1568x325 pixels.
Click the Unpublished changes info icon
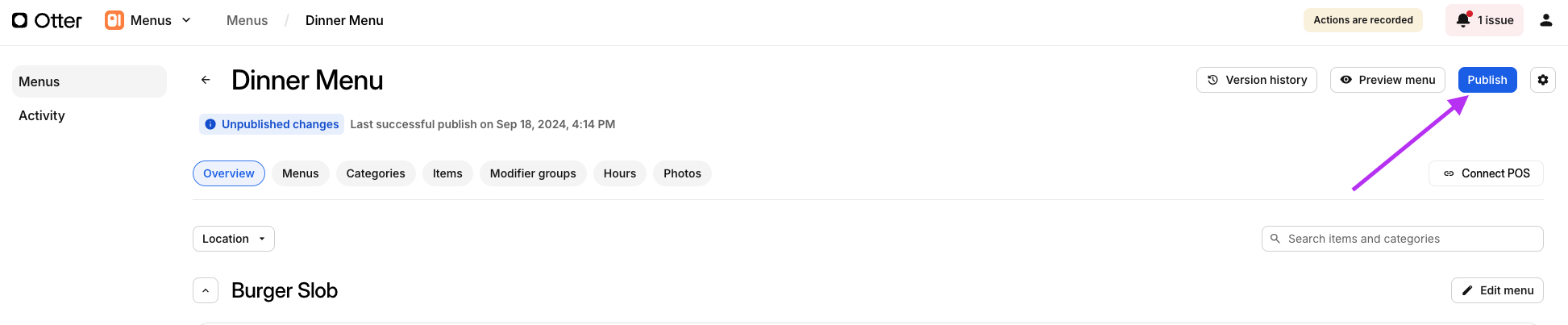coord(210,124)
